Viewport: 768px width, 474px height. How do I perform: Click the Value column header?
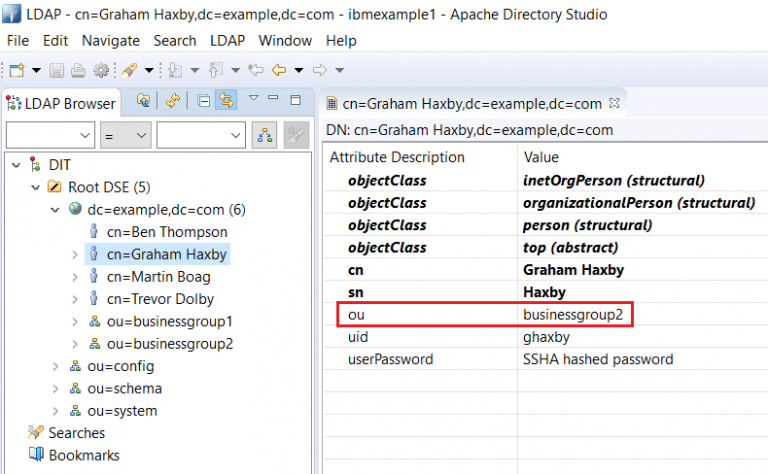[x=541, y=157]
